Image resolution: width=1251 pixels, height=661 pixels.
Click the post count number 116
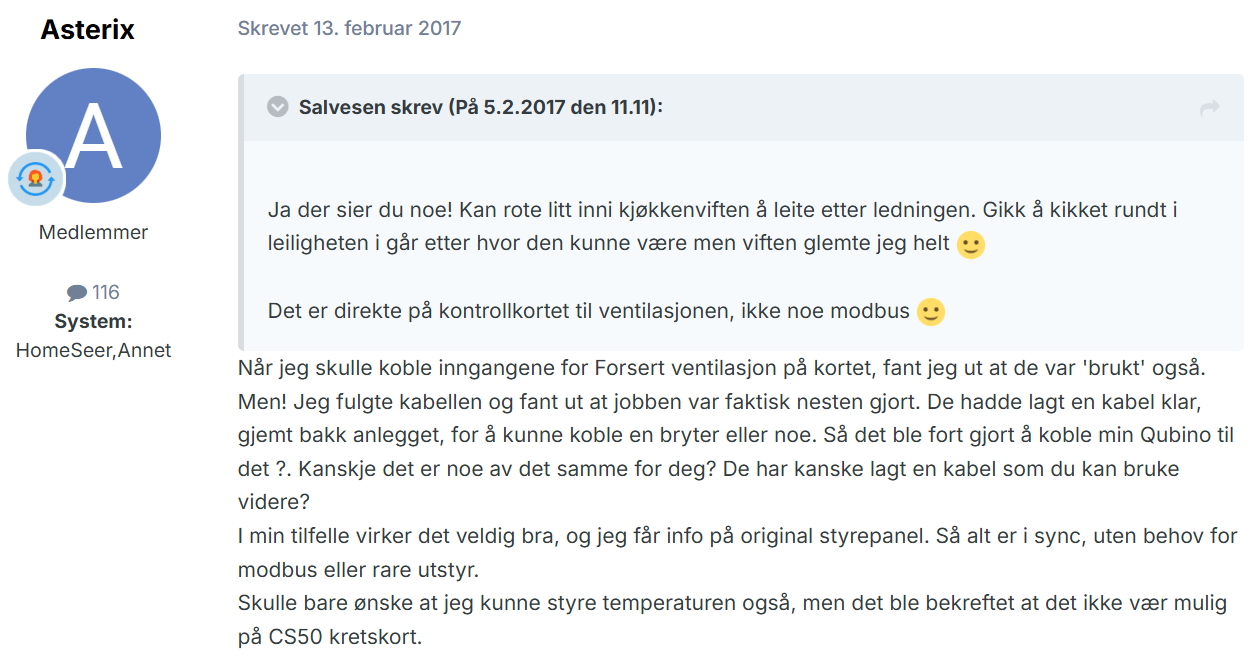pos(106,293)
